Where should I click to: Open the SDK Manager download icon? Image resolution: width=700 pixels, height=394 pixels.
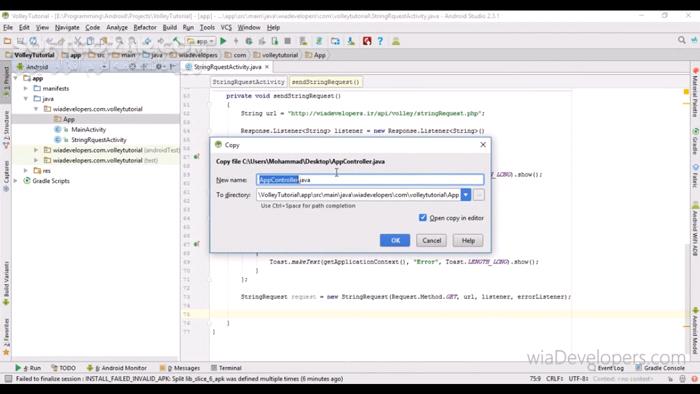point(351,41)
